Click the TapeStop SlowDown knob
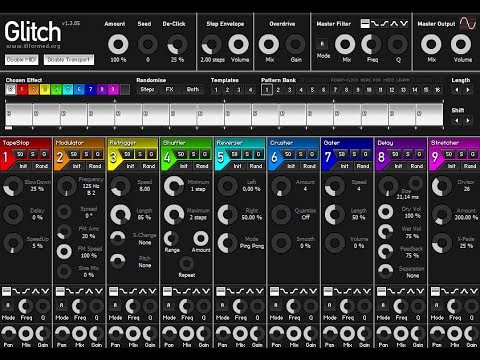The height and width of the screenshot is (360, 480). point(13,186)
